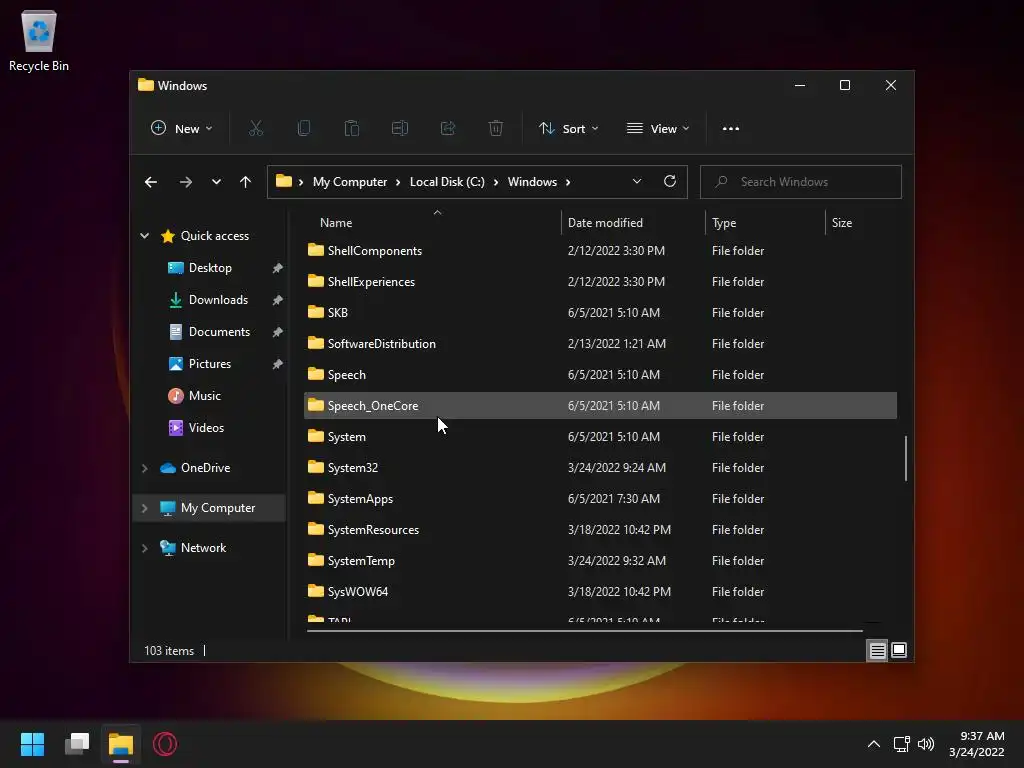Open Pictures in Quick access

pos(210,364)
